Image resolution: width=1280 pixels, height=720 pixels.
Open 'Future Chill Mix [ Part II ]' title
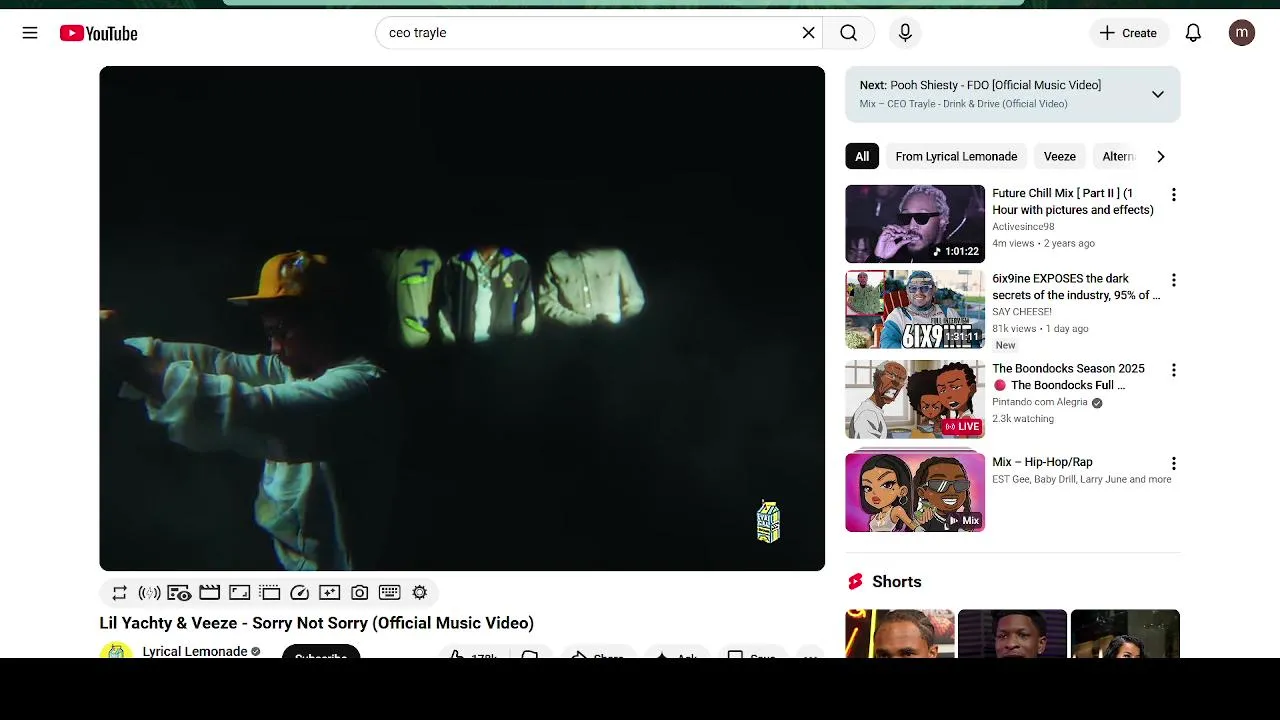pyautogui.click(x=1072, y=201)
